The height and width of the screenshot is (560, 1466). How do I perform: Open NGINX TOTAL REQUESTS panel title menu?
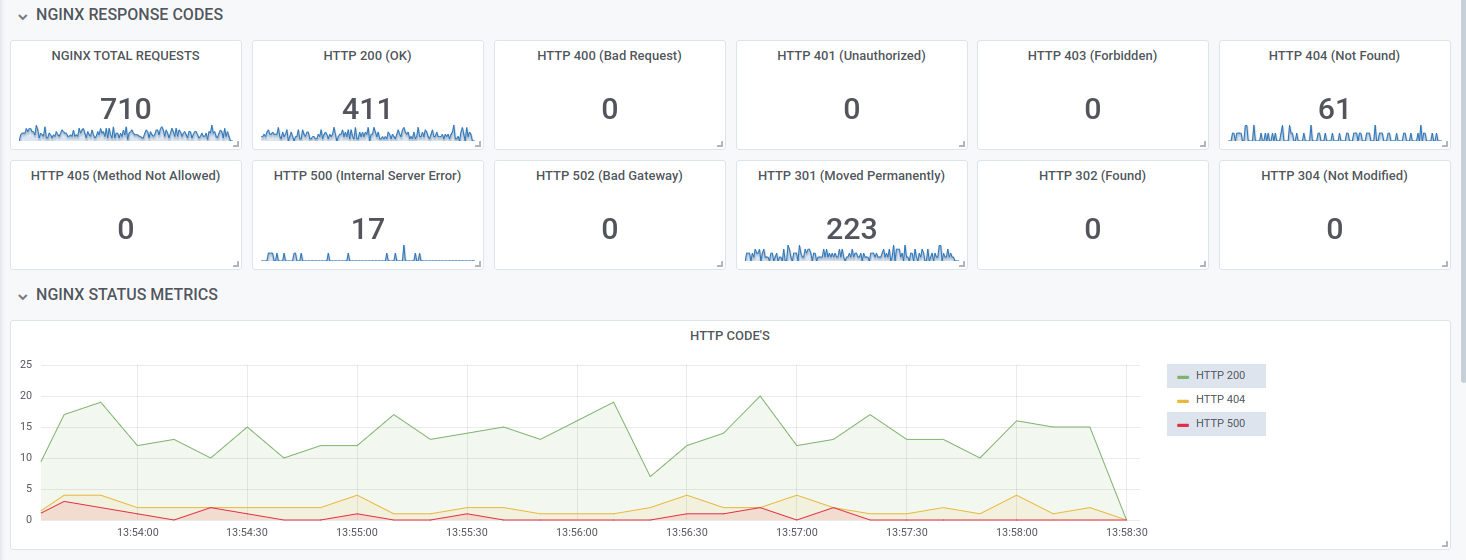126,56
